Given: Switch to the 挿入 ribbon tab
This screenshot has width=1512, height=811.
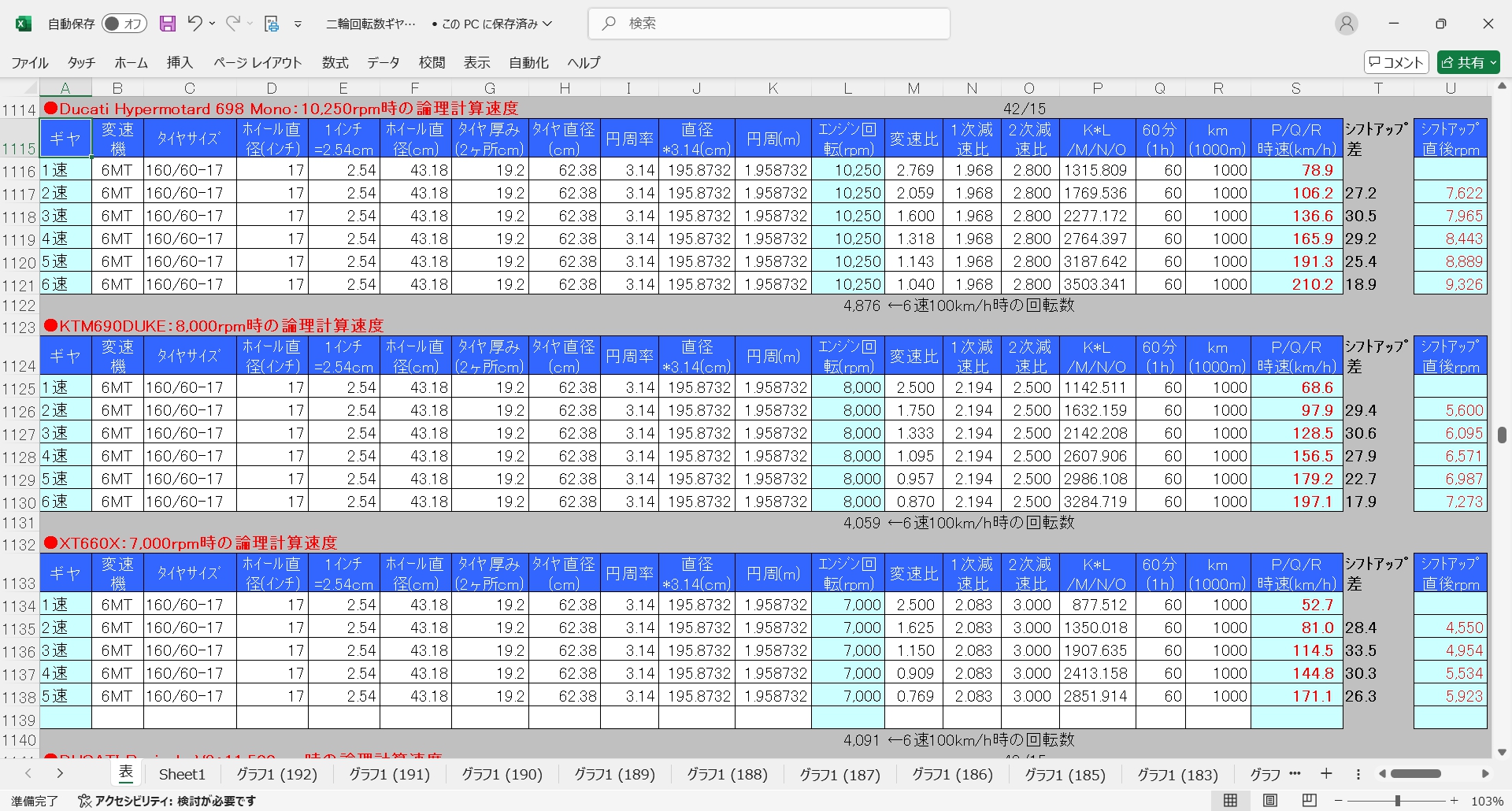Looking at the screenshot, I should pyautogui.click(x=180, y=62).
